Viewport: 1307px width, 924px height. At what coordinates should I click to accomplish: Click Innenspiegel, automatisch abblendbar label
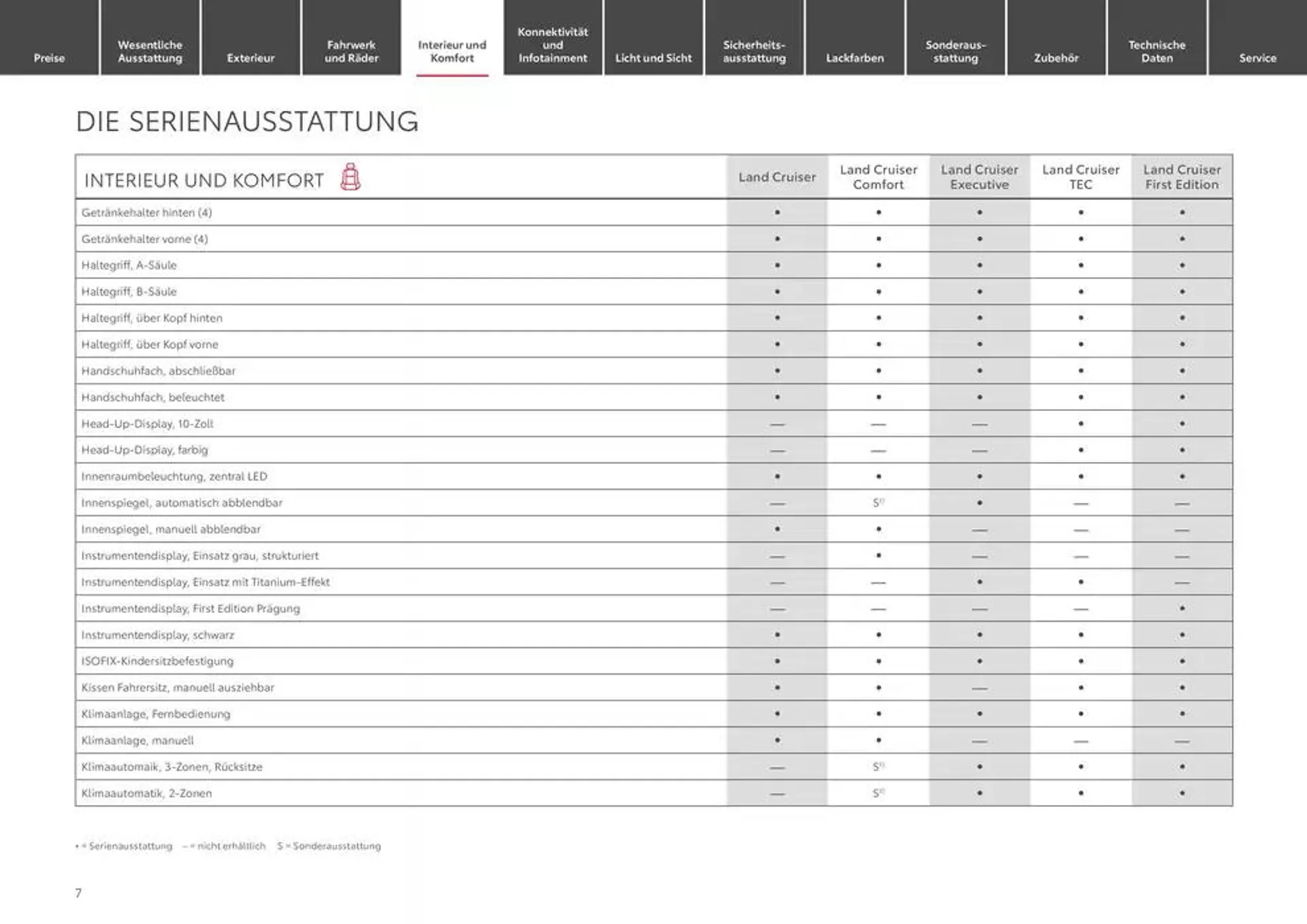click(x=182, y=503)
